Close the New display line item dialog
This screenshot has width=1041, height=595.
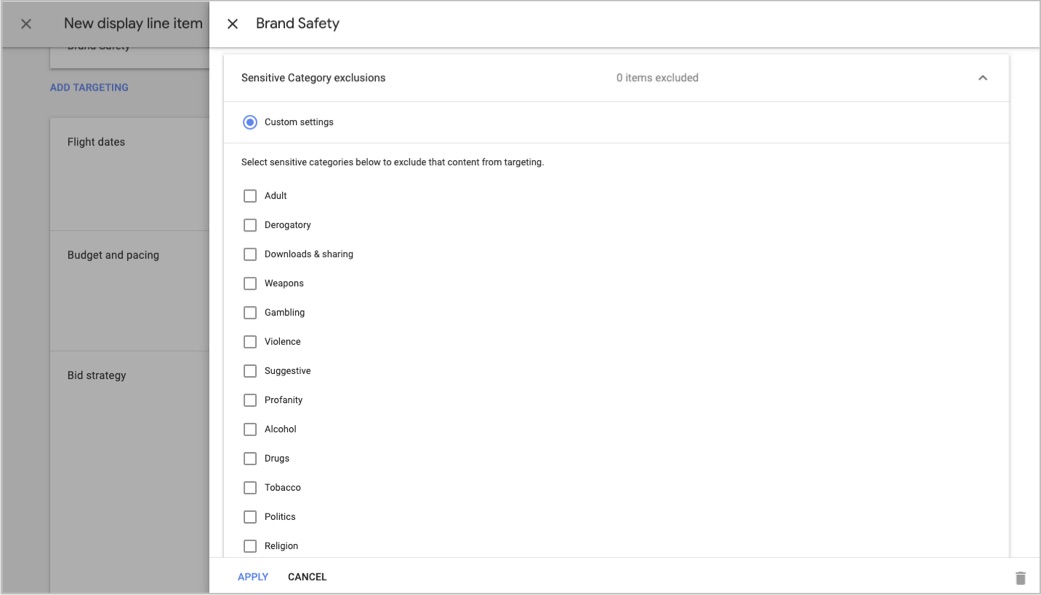[26, 24]
